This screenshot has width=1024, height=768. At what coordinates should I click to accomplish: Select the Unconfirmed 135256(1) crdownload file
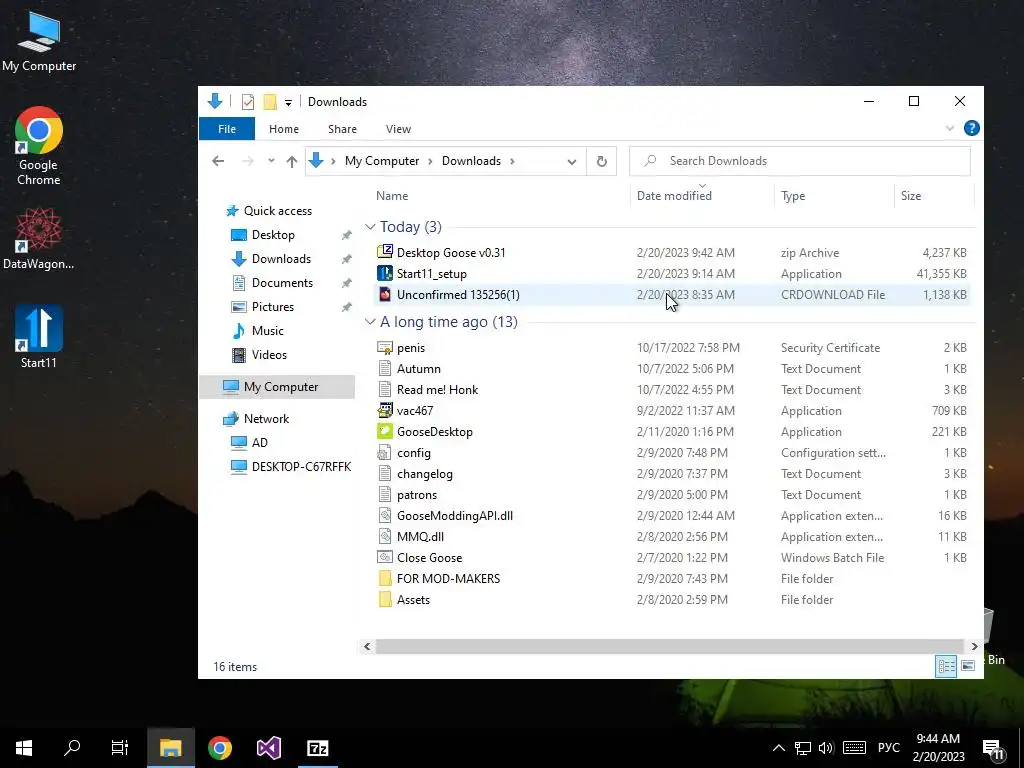(458, 295)
